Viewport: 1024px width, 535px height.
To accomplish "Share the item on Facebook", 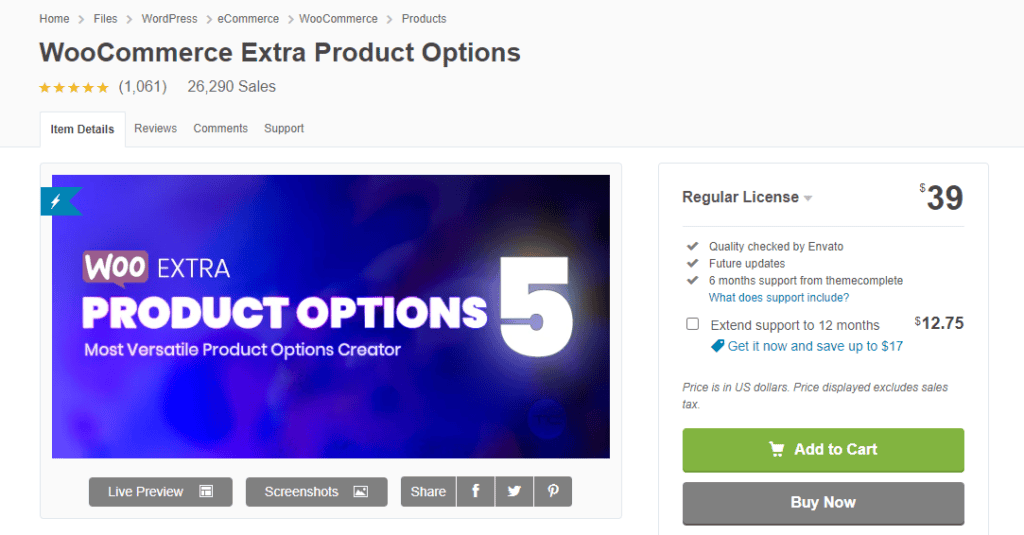I will [475, 491].
